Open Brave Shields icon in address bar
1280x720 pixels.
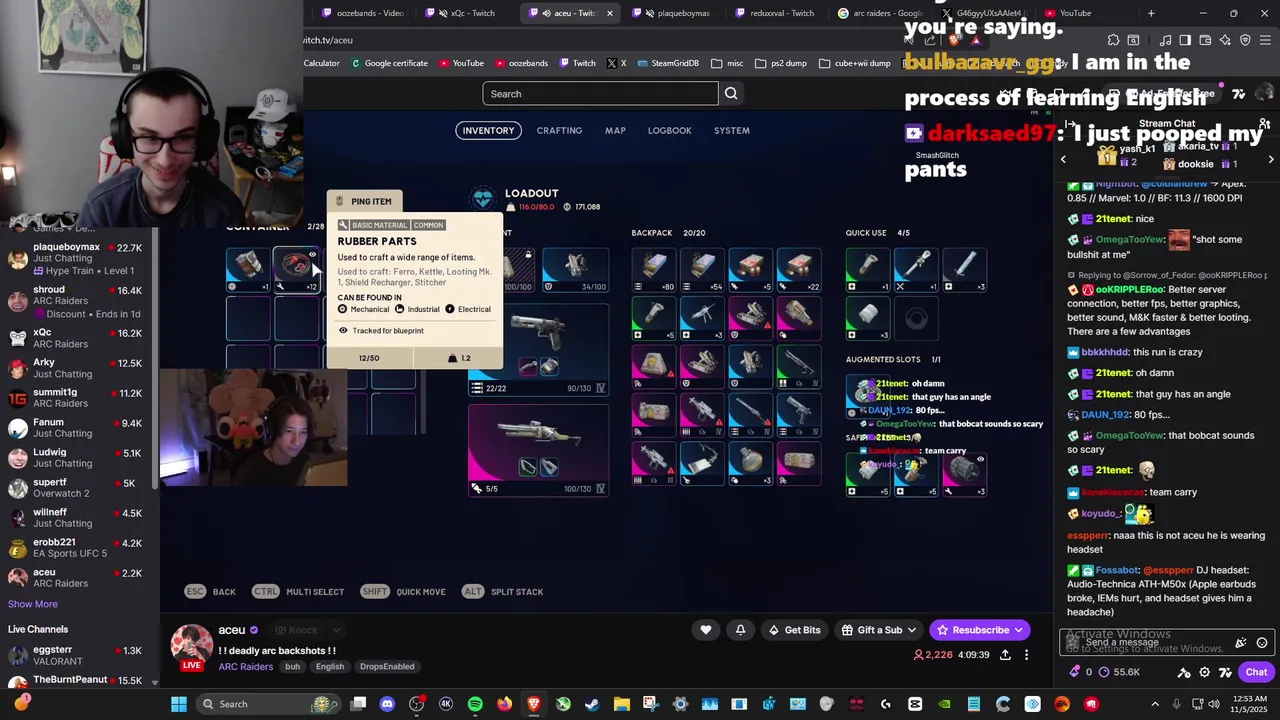click(954, 40)
